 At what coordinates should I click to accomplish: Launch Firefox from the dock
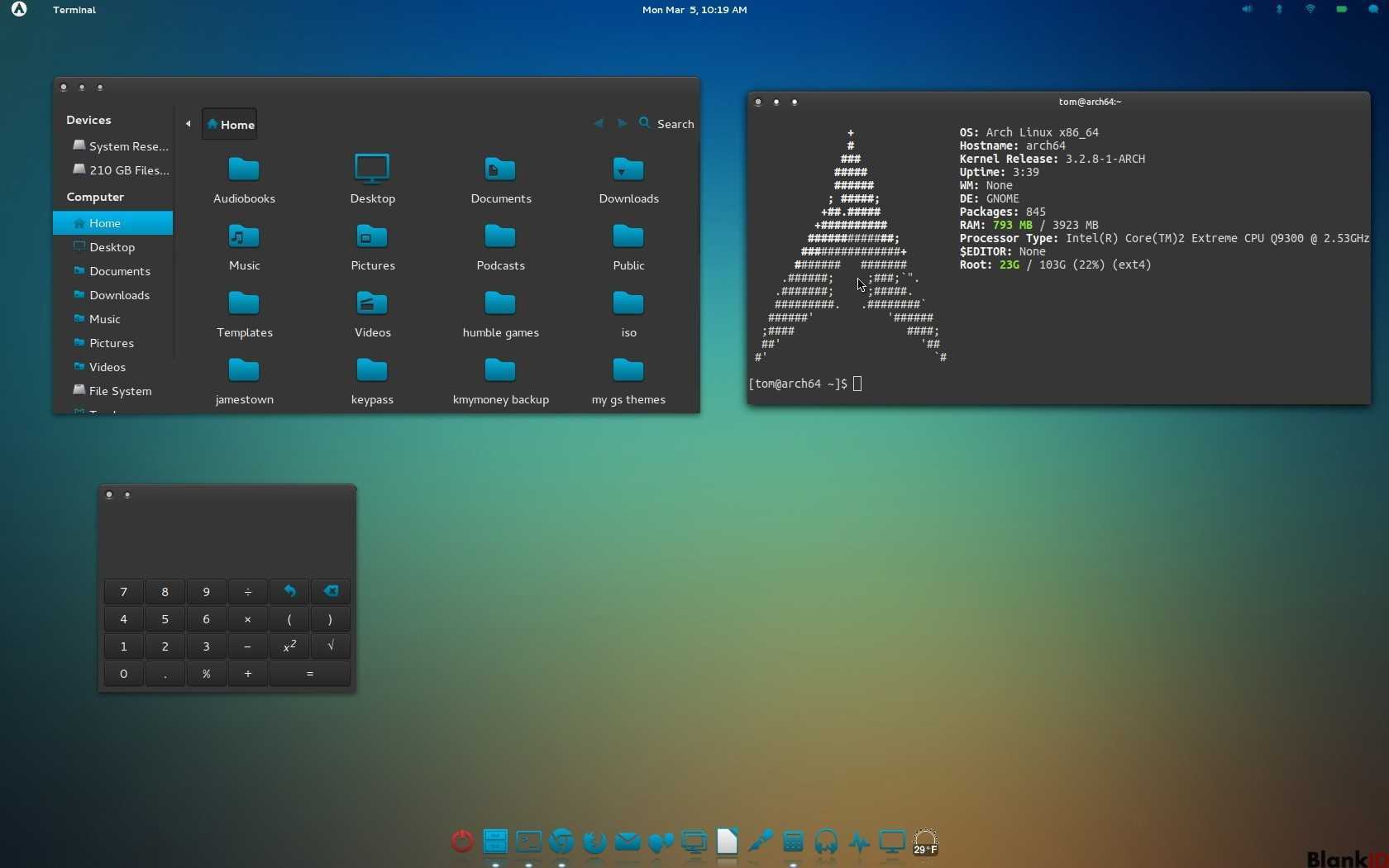pos(594,842)
